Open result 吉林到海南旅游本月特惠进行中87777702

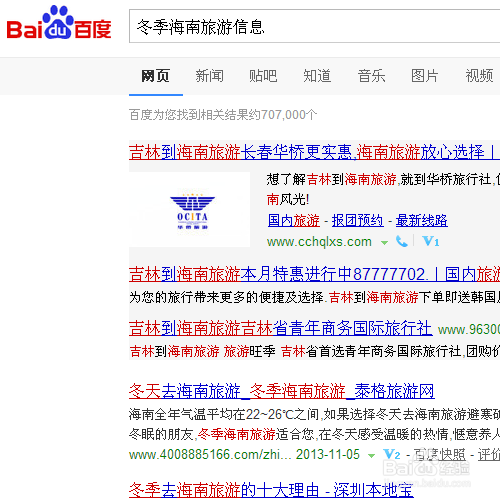click(314, 274)
